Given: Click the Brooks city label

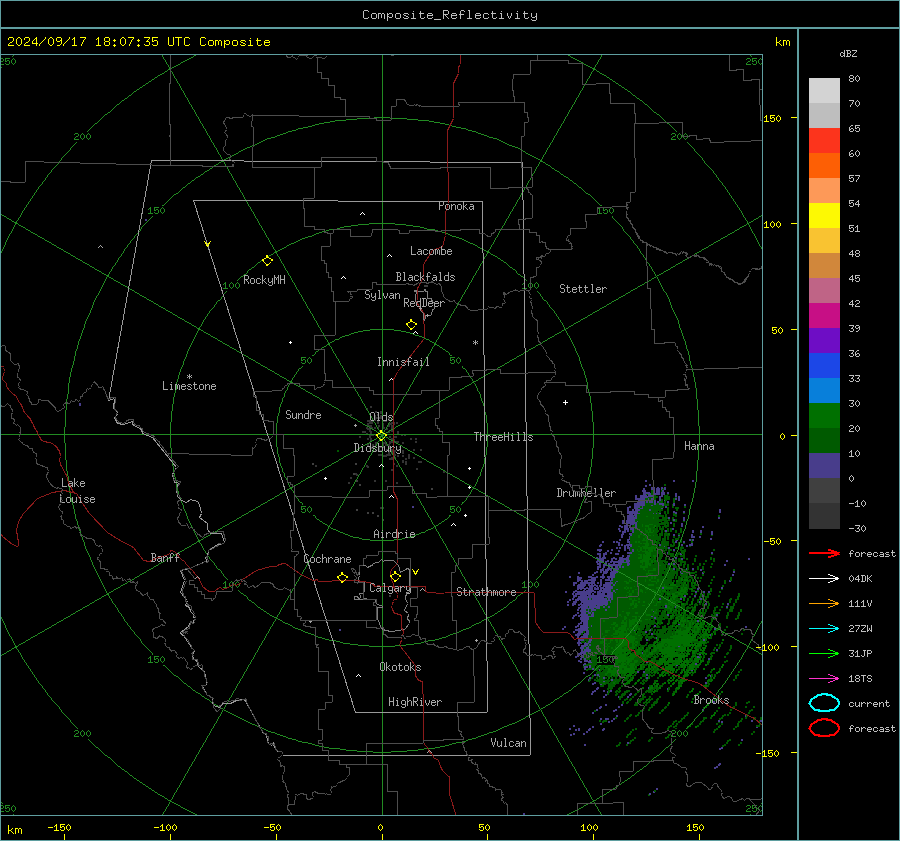Looking at the screenshot, I should coord(711,700).
